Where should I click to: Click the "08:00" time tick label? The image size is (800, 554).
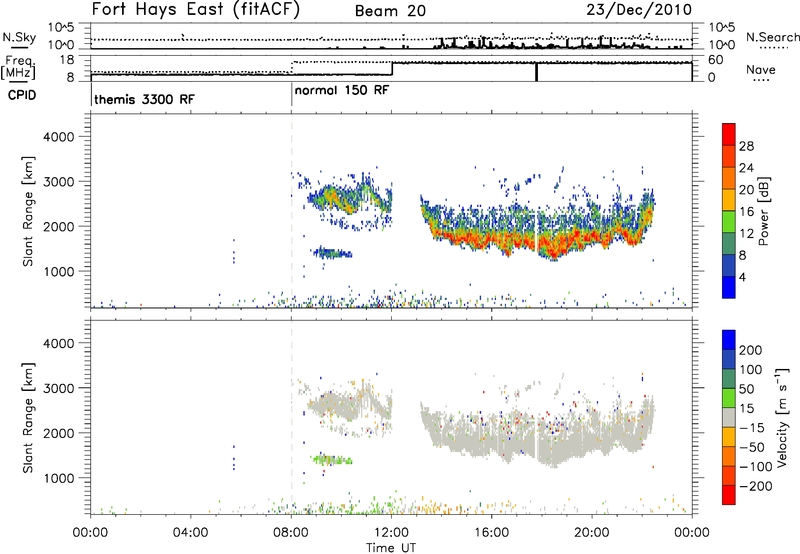(x=291, y=533)
